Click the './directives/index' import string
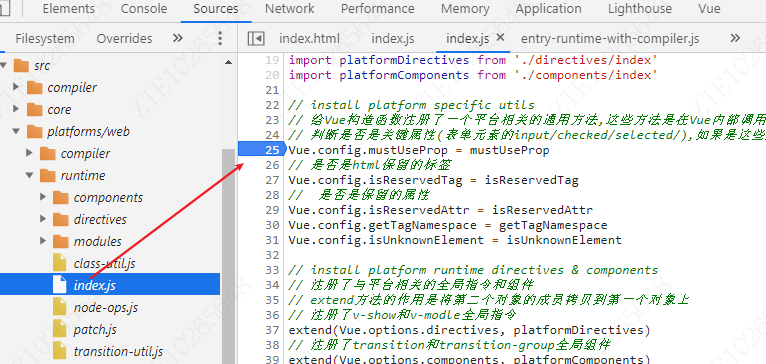Viewport: 766px width, 364px height. [585, 60]
